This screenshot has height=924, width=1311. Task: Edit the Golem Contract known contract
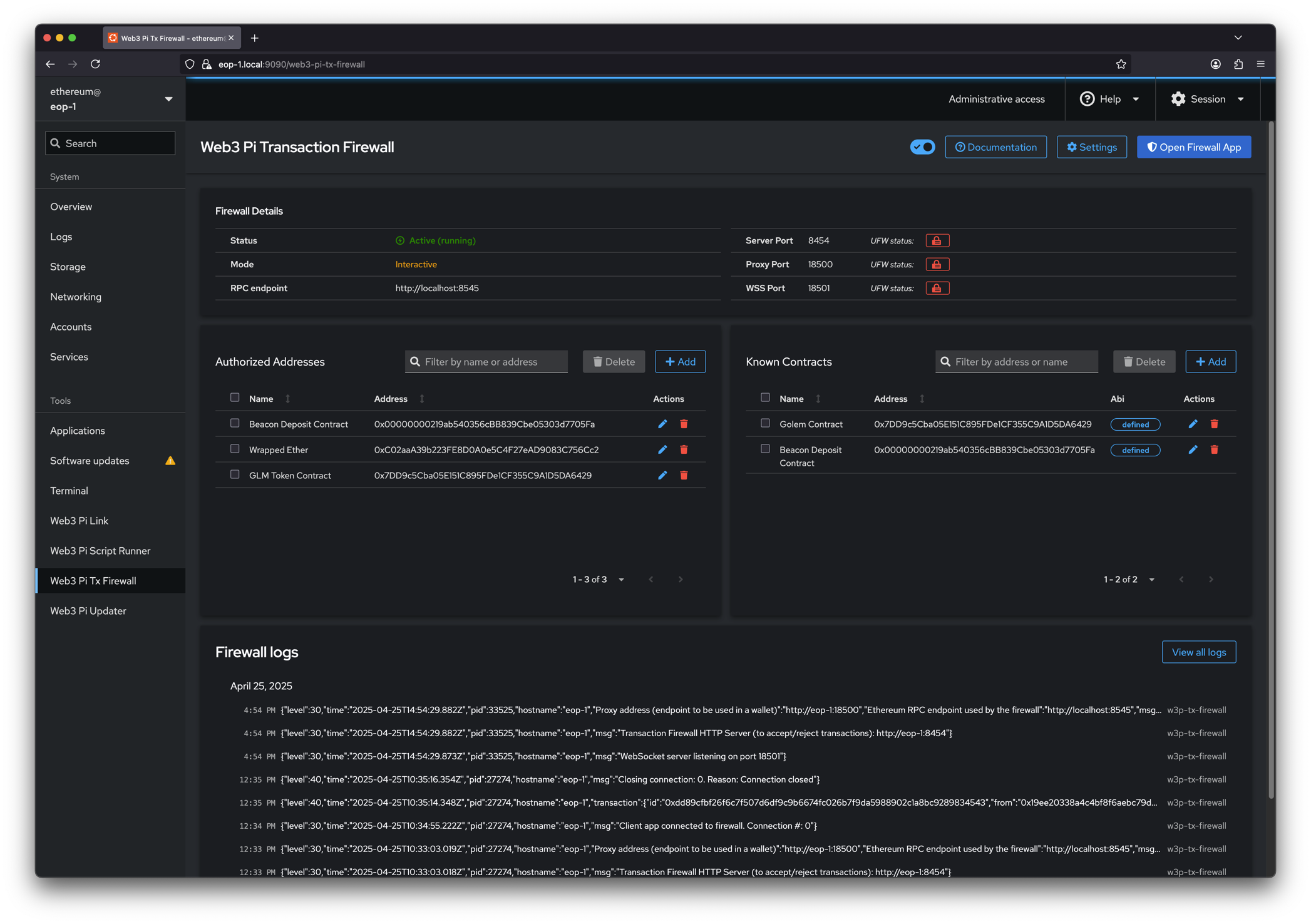point(1193,424)
